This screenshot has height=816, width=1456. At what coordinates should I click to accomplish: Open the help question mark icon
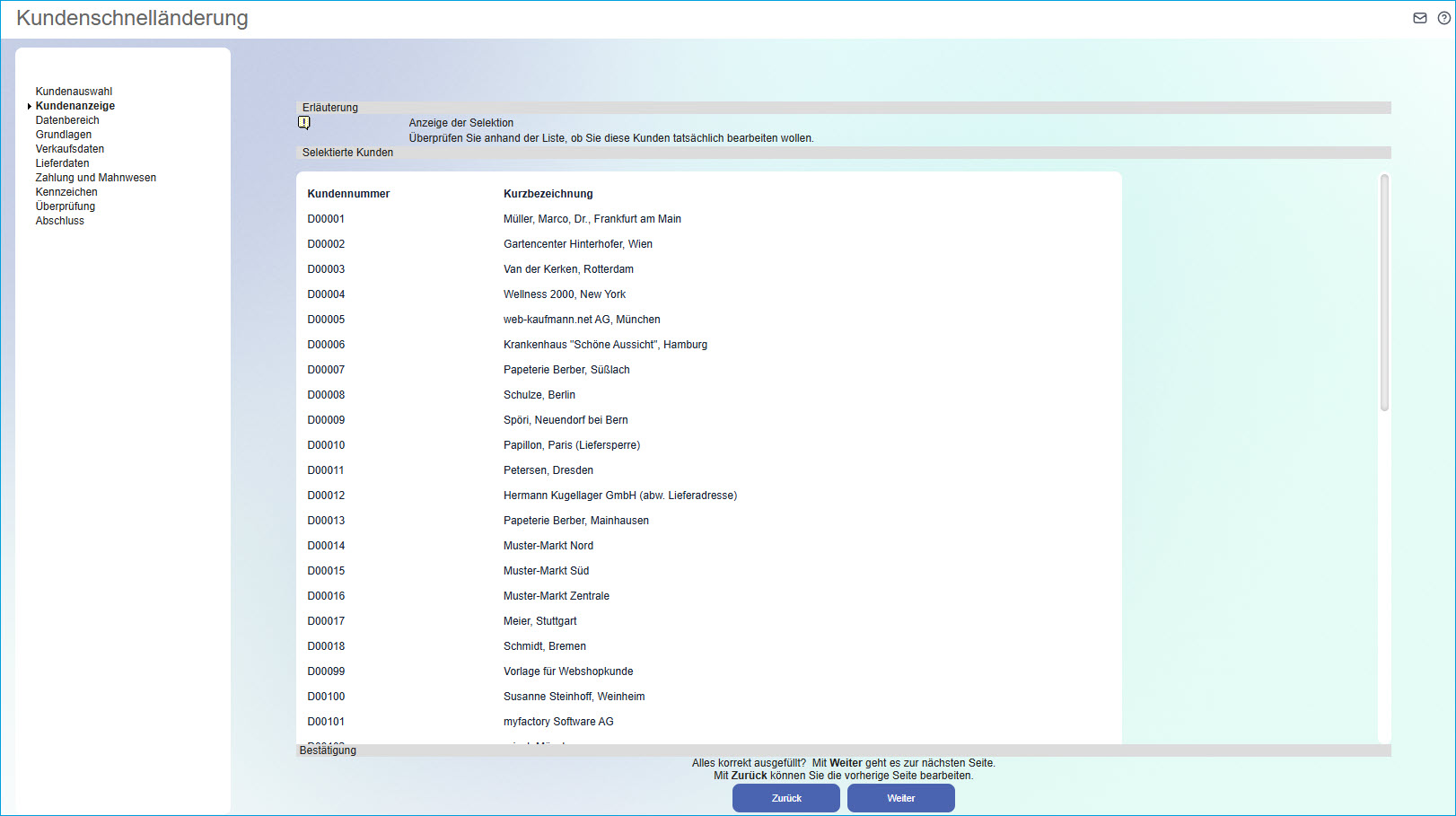(1443, 18)
